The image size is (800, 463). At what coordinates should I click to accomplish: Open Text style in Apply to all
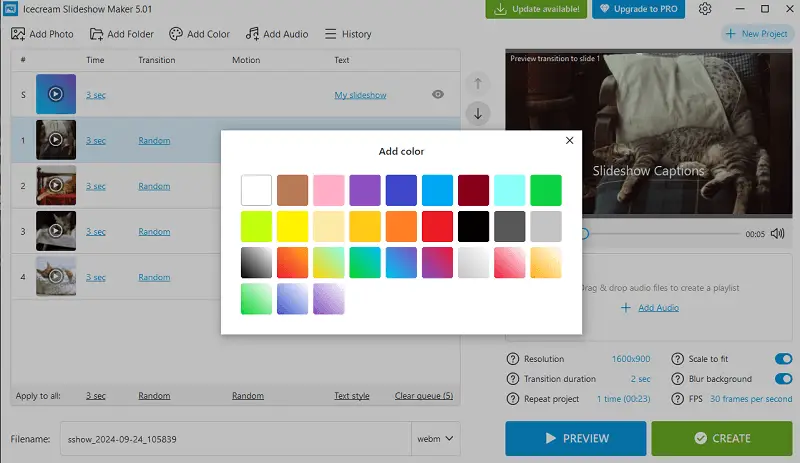coord(352,396)
